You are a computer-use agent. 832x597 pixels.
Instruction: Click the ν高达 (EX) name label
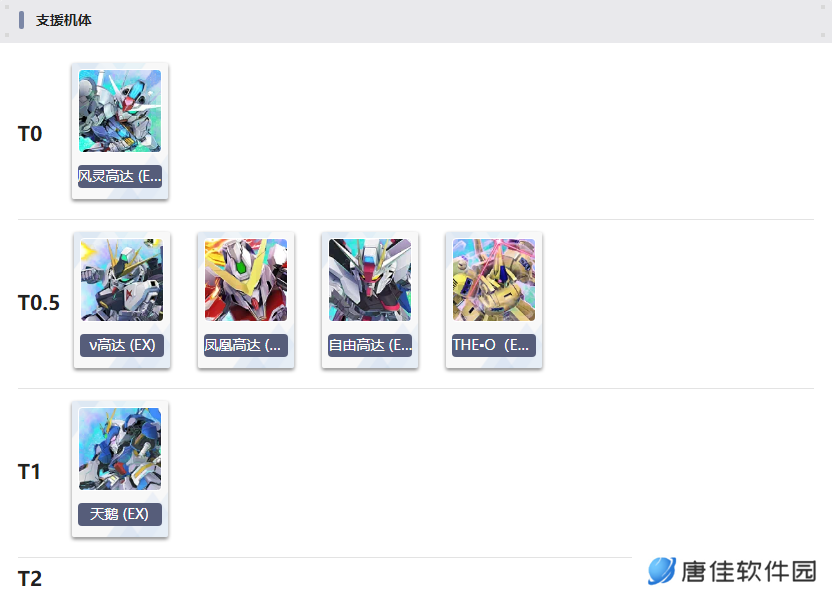click(122, 345)
